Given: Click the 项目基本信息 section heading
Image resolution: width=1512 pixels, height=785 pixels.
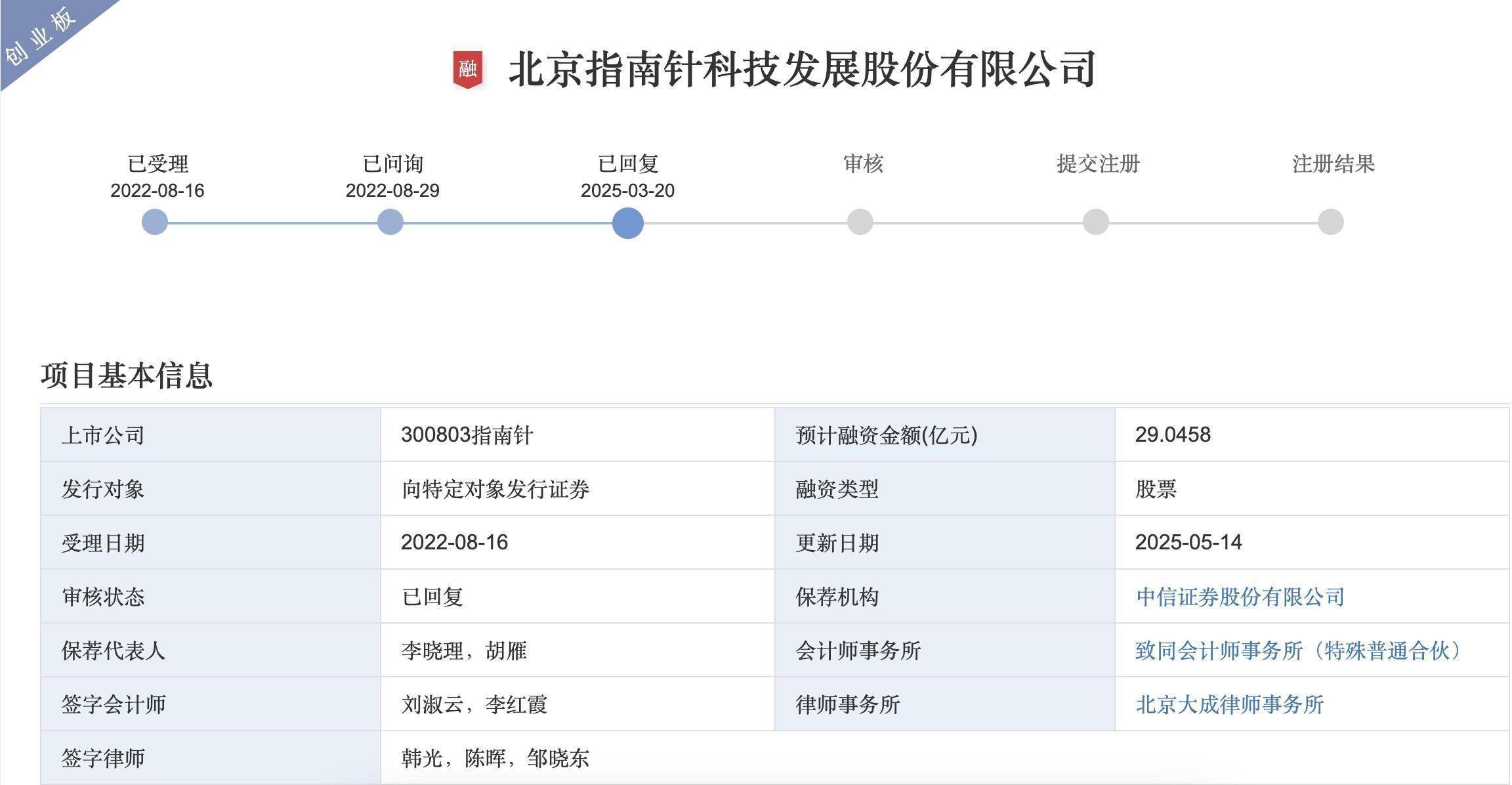Looking at the screenshot, I should click(x=127, y=375).
